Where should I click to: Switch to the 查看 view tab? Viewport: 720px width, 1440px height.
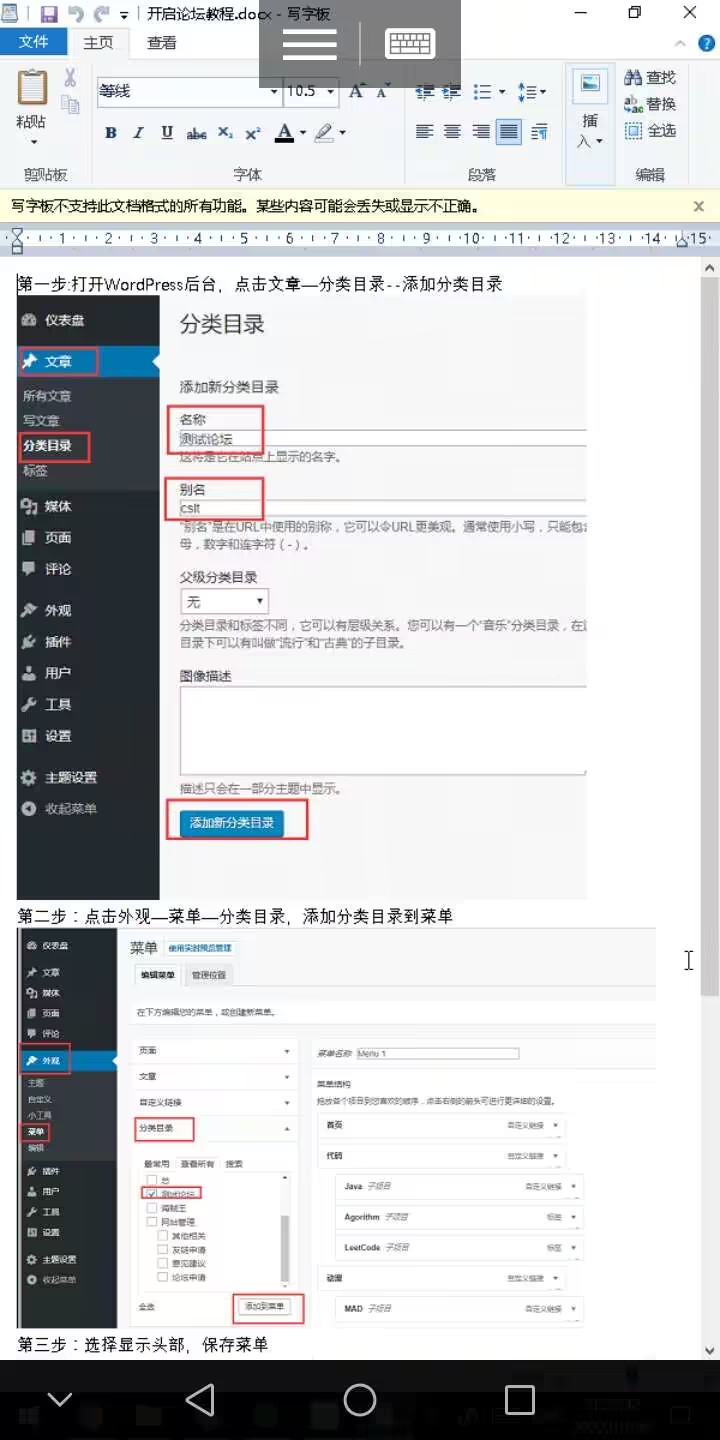[x=162, y=42]
